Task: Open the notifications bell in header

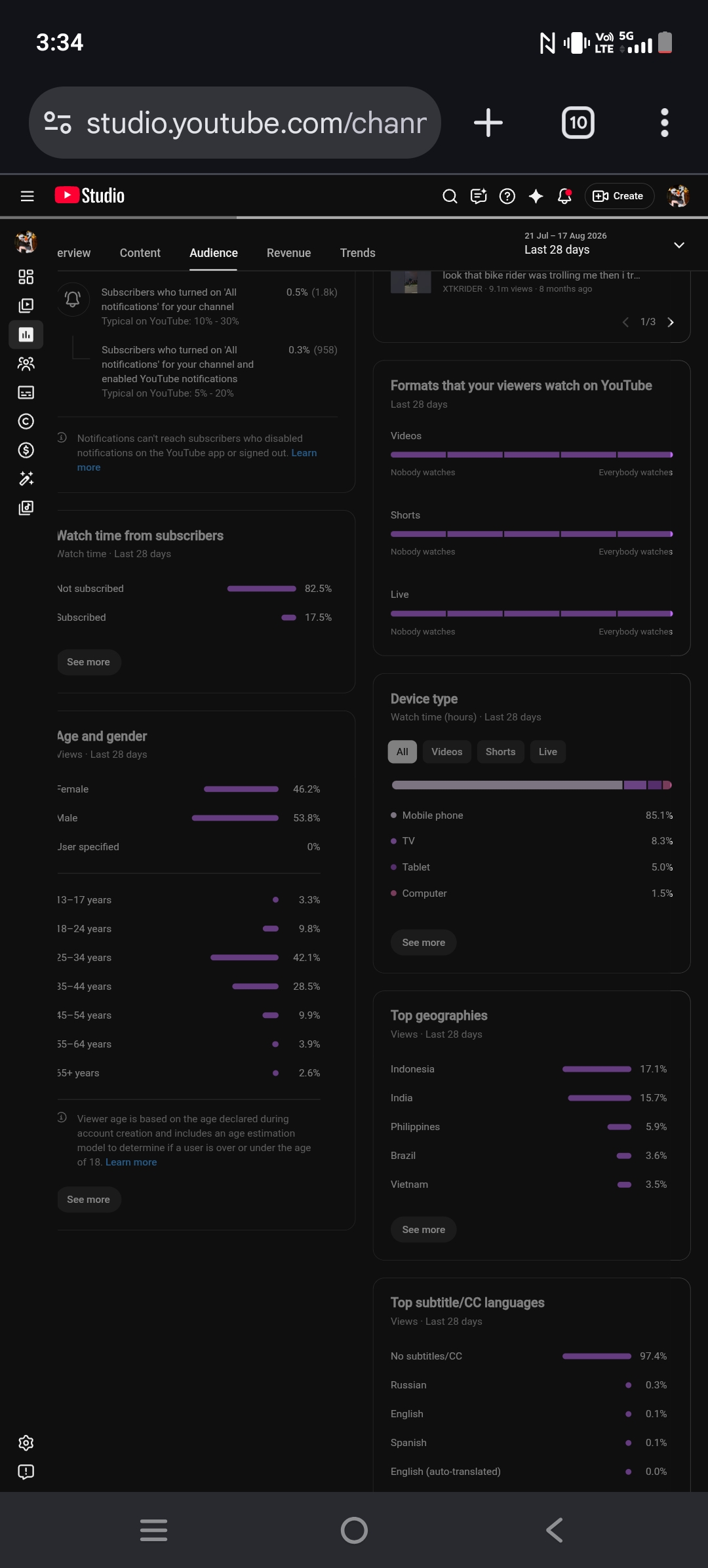Action: click(x=564, y=196)
